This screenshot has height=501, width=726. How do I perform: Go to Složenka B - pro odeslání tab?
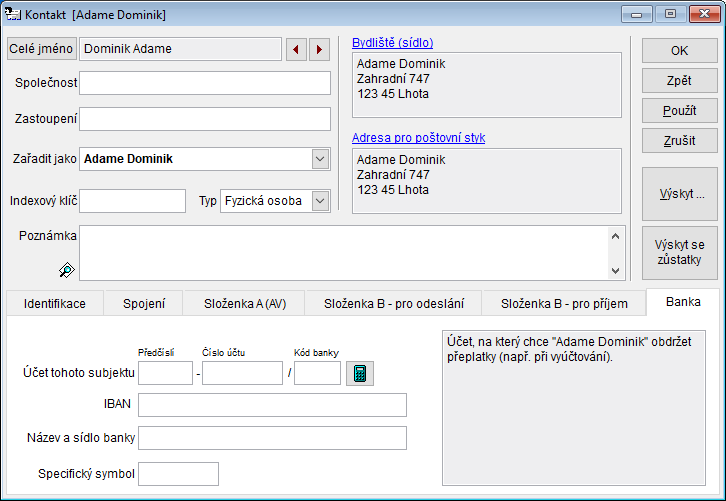tap(392, 303)
